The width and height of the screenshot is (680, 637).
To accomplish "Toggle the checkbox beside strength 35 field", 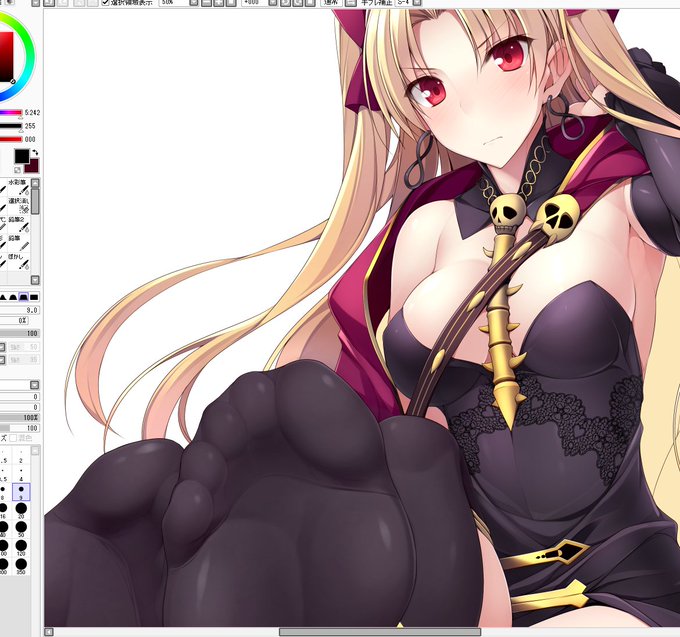I will [x=2, y=359].
